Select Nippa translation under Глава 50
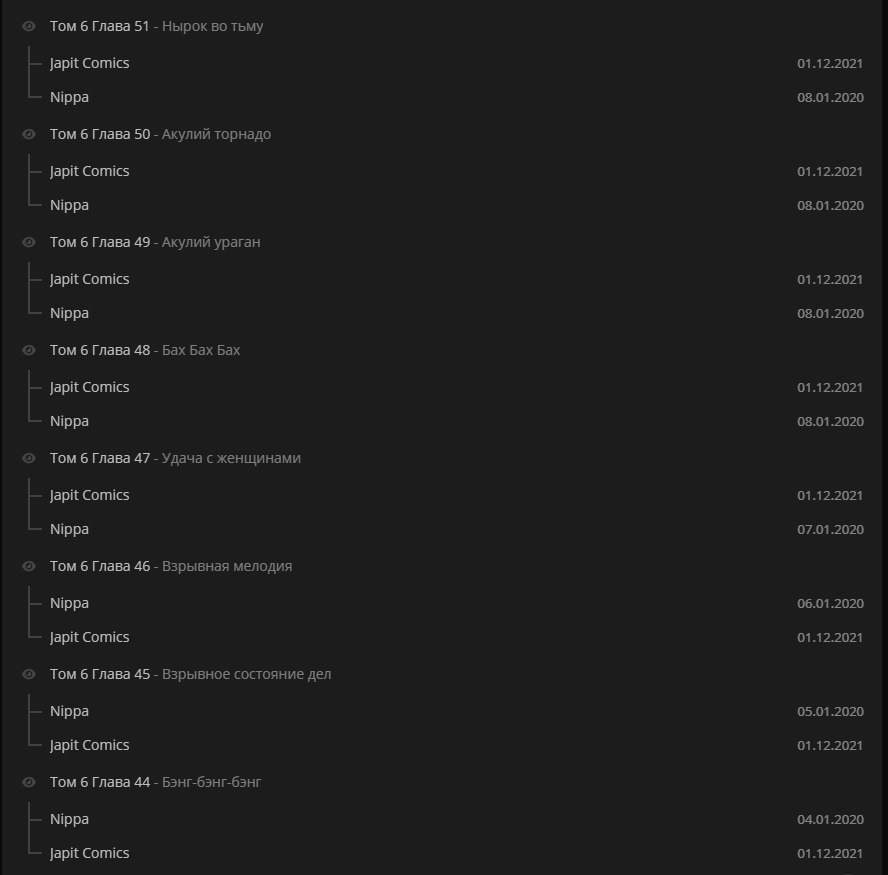Viewport: 888px width, 875px height. pos(69,205)
